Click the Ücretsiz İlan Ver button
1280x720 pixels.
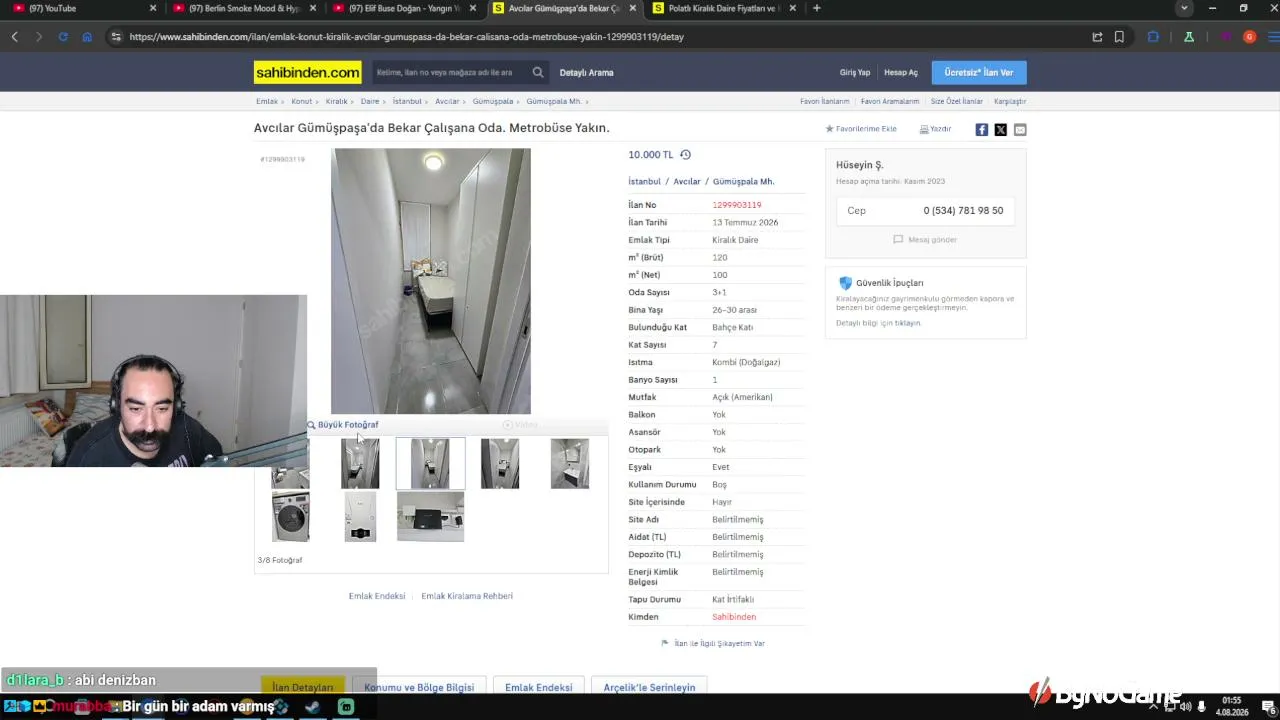[x=979, y=72]
